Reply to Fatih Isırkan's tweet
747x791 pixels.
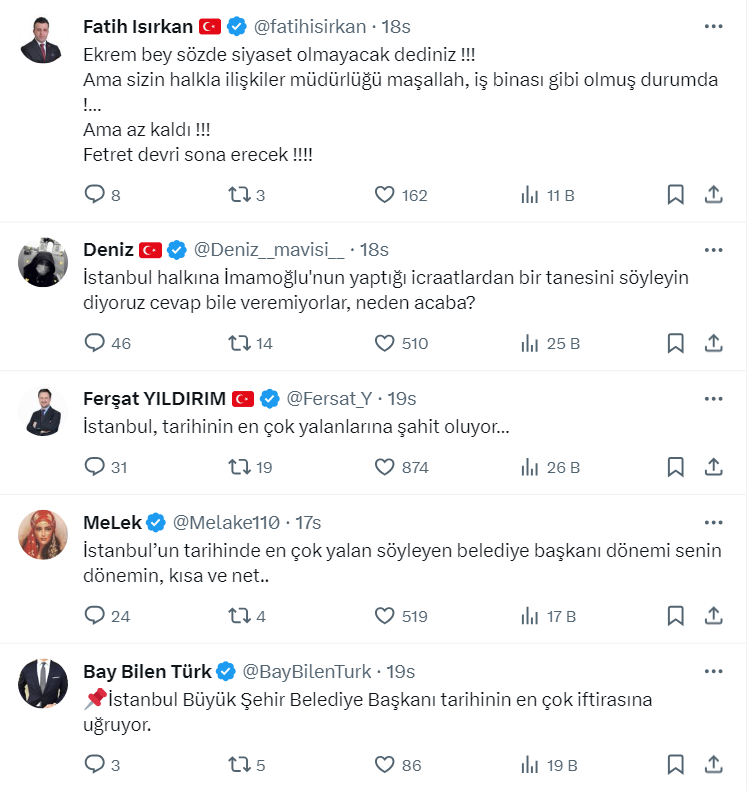(95, 195)
